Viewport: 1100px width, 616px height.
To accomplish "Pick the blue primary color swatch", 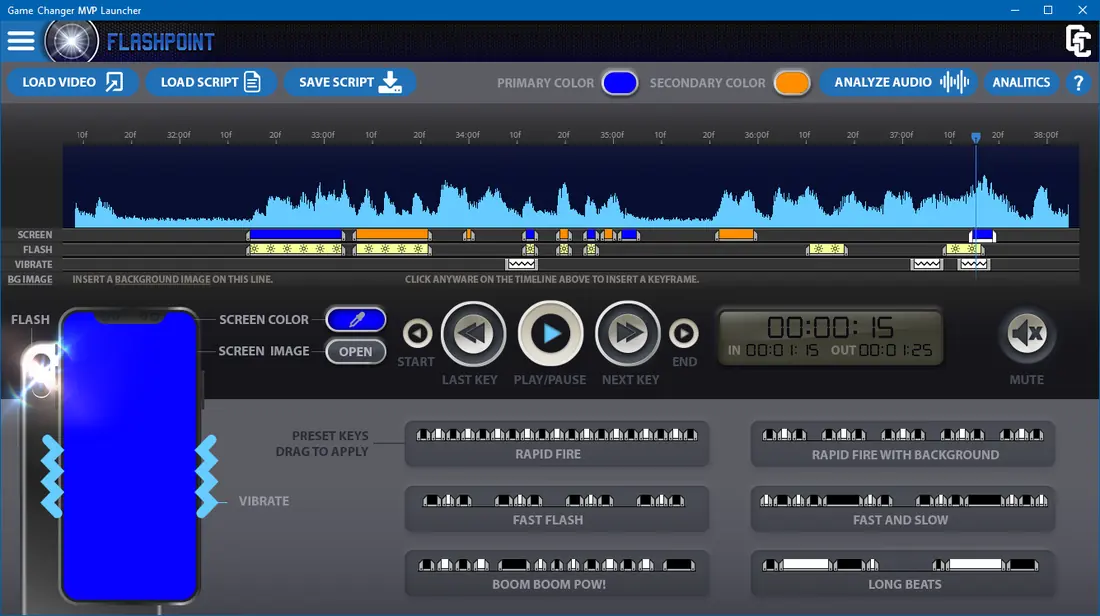I will [619, 83].
